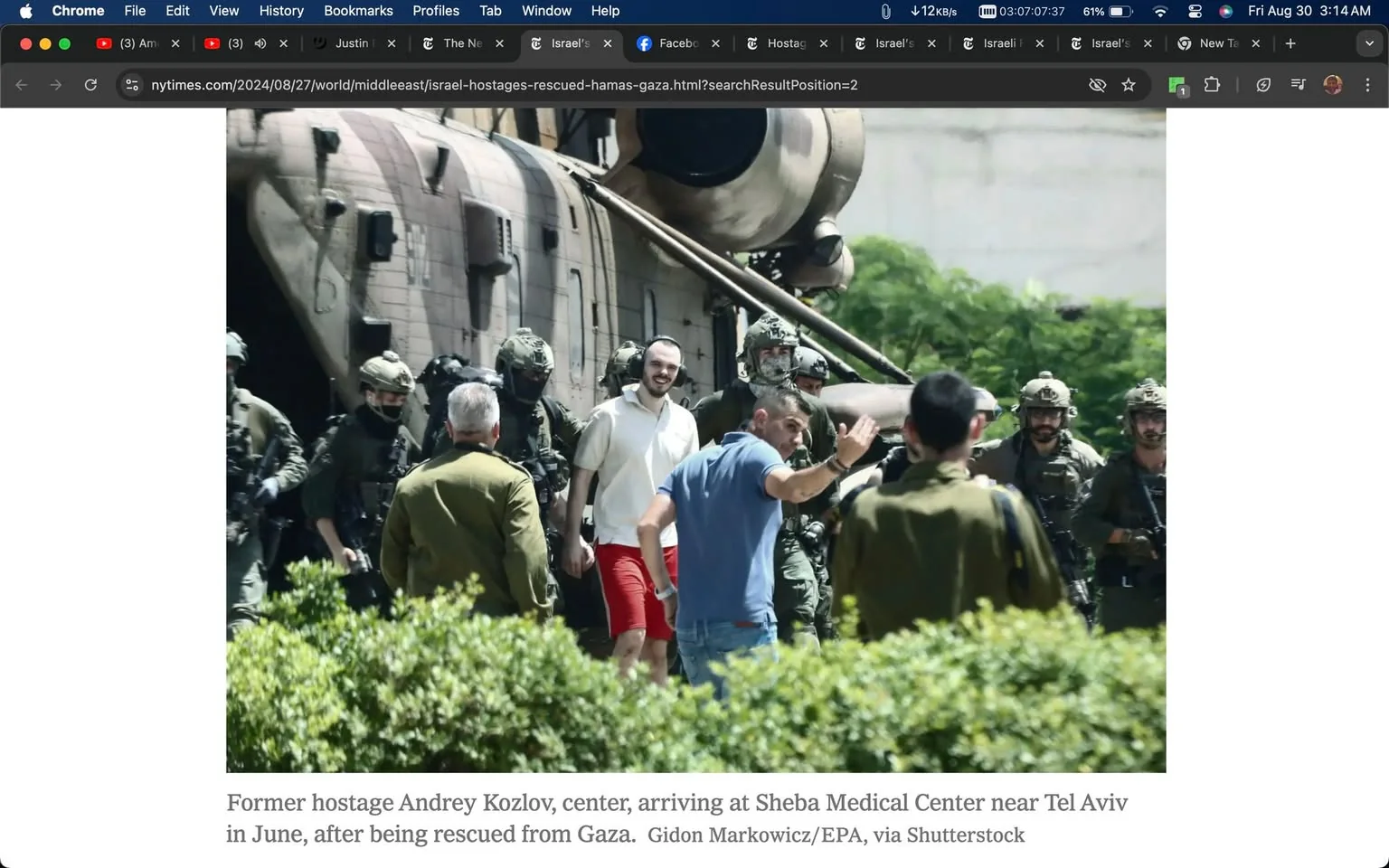Close the Hostag tab

(824, 43)
